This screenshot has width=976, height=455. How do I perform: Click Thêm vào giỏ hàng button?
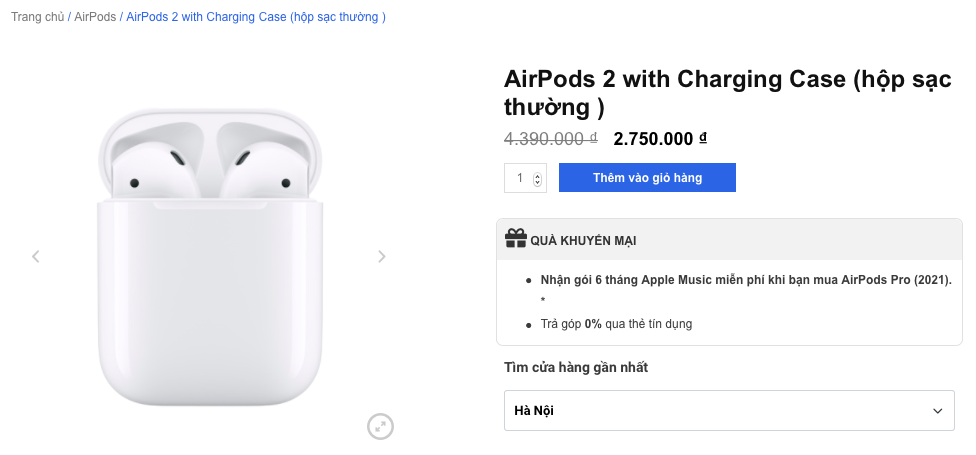tap(647, 177)
